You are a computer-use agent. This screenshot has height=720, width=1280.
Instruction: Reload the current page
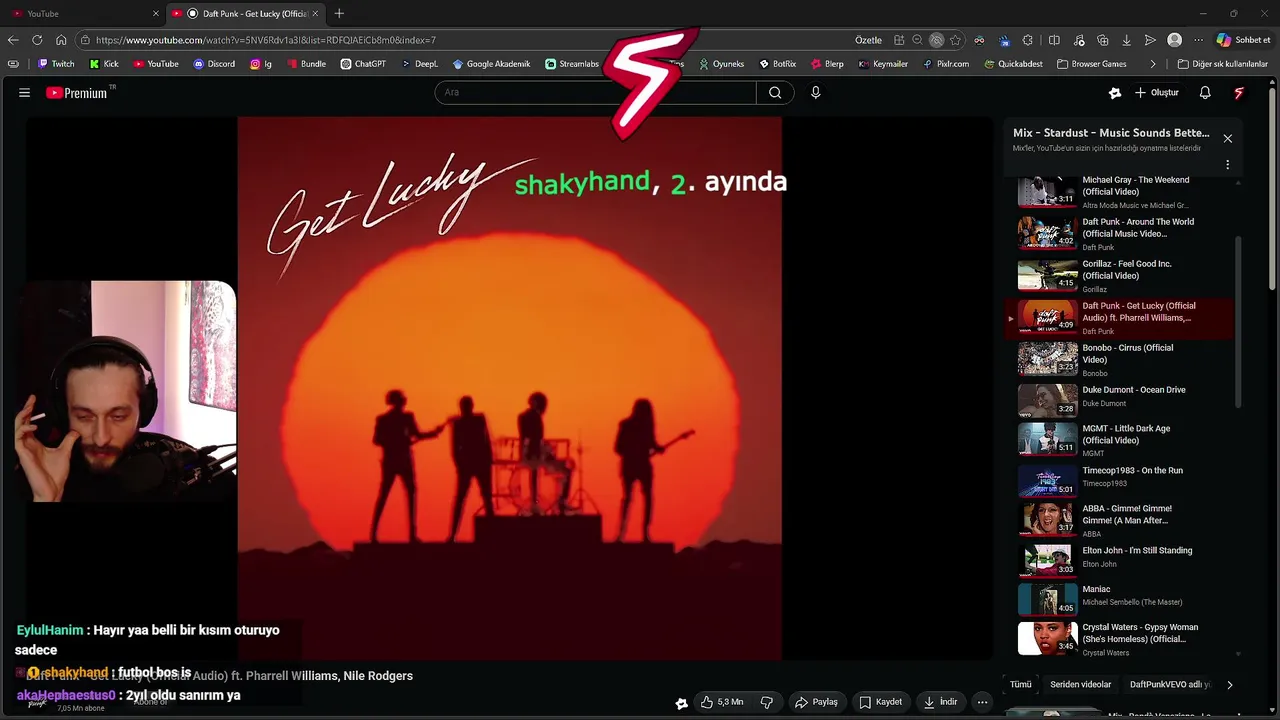(37, 40)
